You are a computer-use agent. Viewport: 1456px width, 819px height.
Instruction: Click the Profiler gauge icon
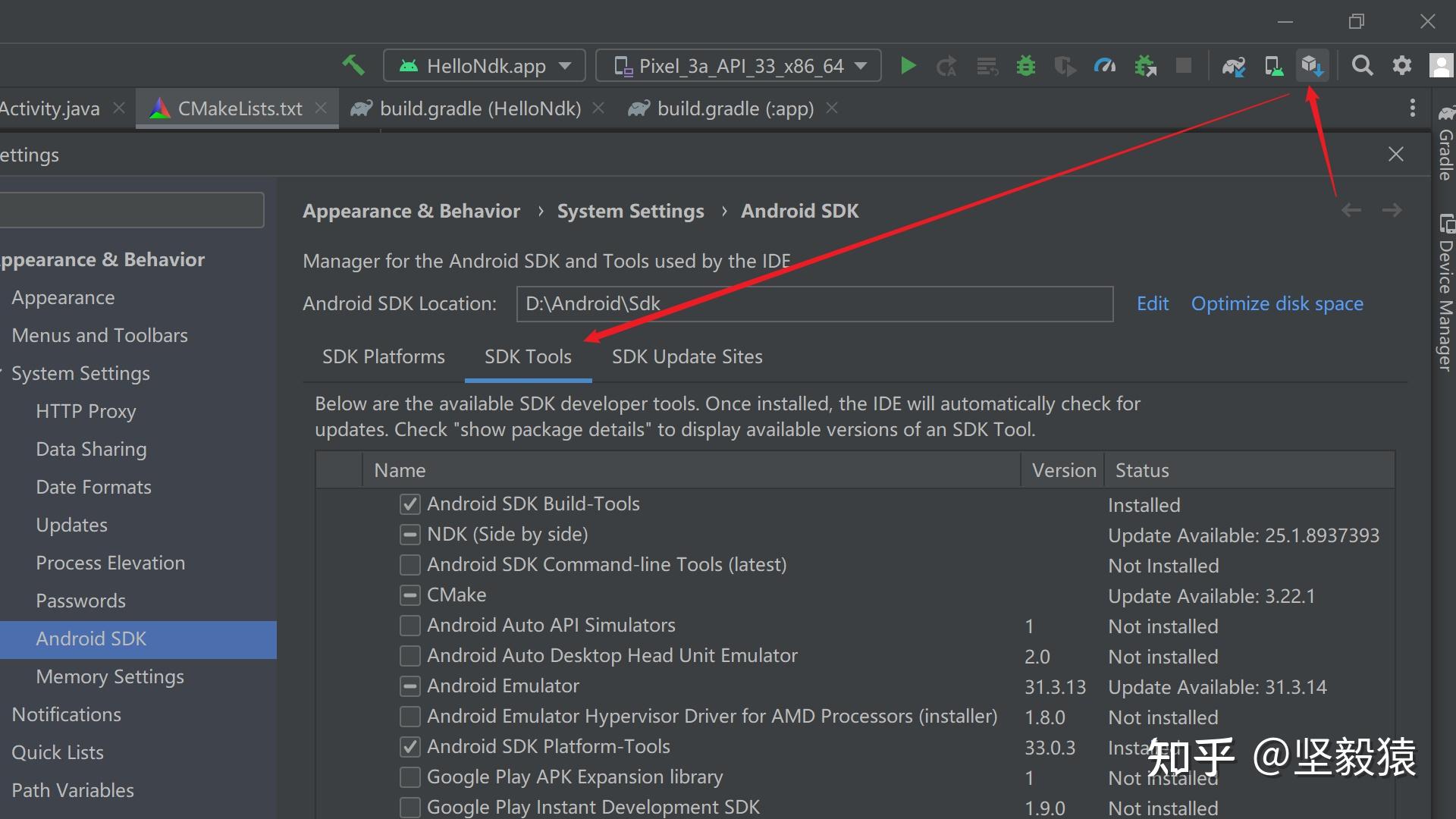1105,66
